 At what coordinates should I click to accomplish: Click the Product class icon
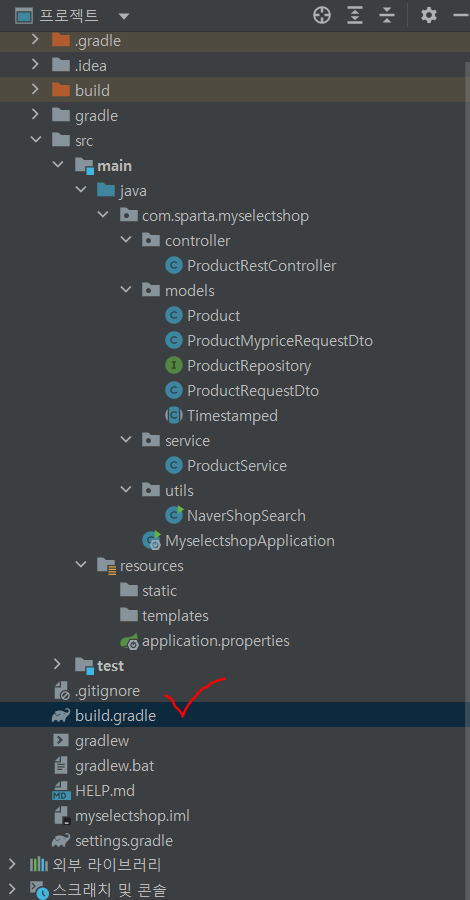tap(173, 315)
